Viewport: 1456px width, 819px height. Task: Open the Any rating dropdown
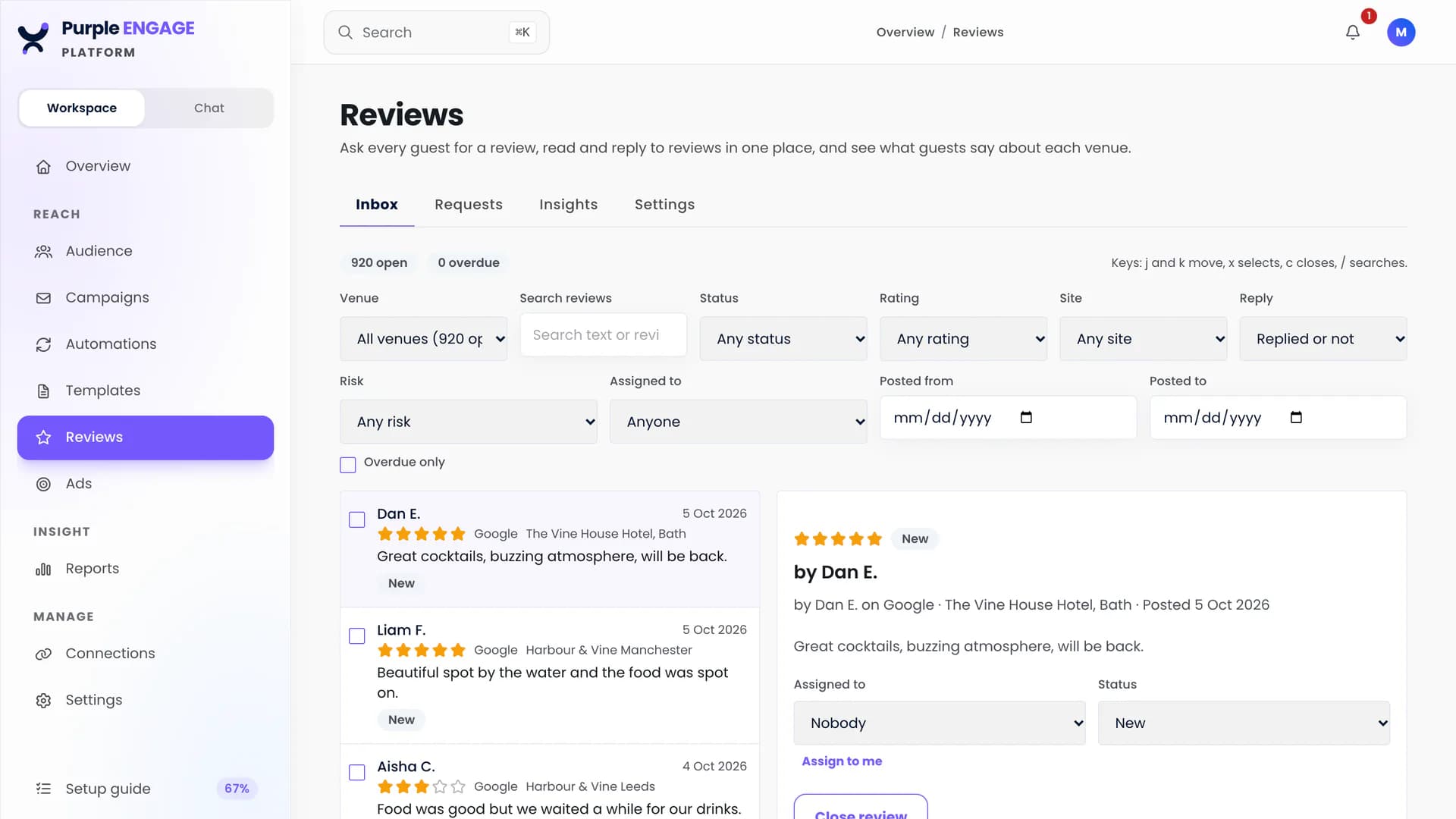click(963, 339)
